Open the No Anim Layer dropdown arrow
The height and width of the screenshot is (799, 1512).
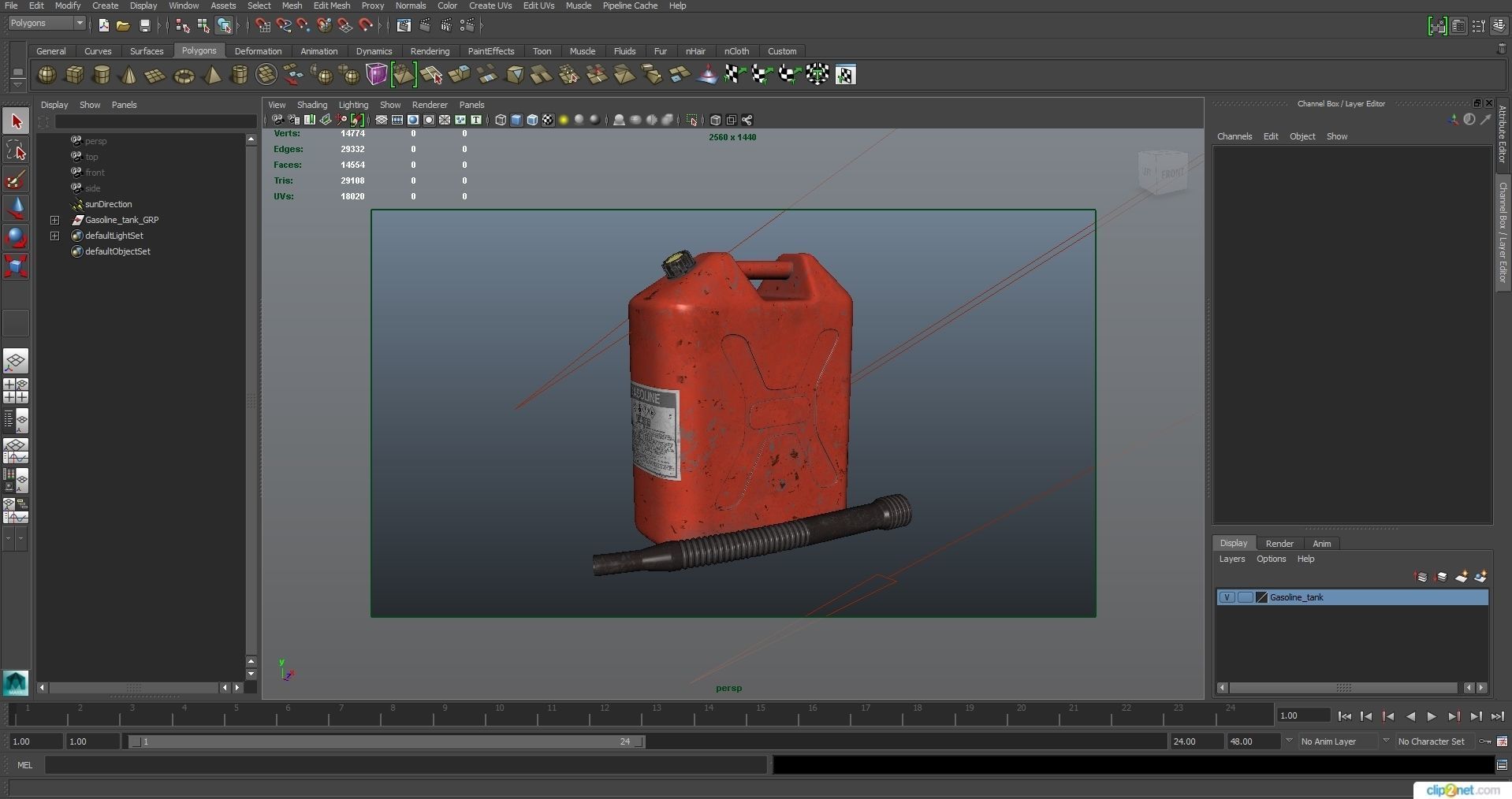coord(1289,741)
